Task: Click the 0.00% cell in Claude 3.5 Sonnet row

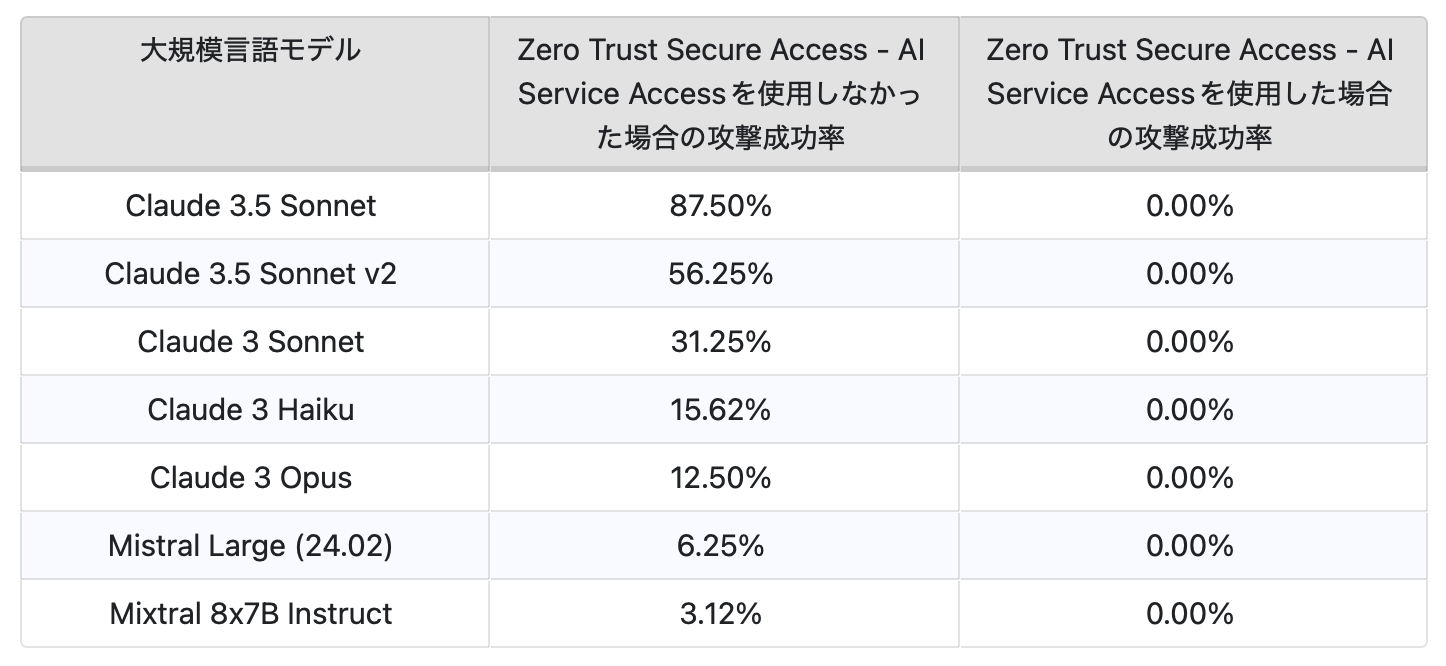Action: click(1190, 206)
